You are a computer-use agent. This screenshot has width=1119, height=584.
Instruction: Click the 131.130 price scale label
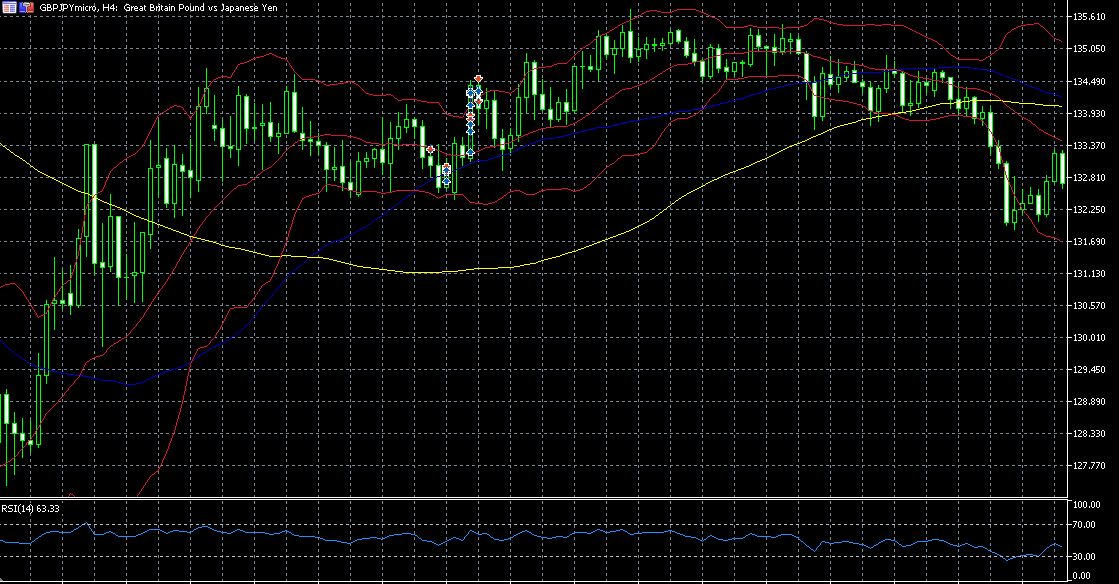tap(1092, 274)
